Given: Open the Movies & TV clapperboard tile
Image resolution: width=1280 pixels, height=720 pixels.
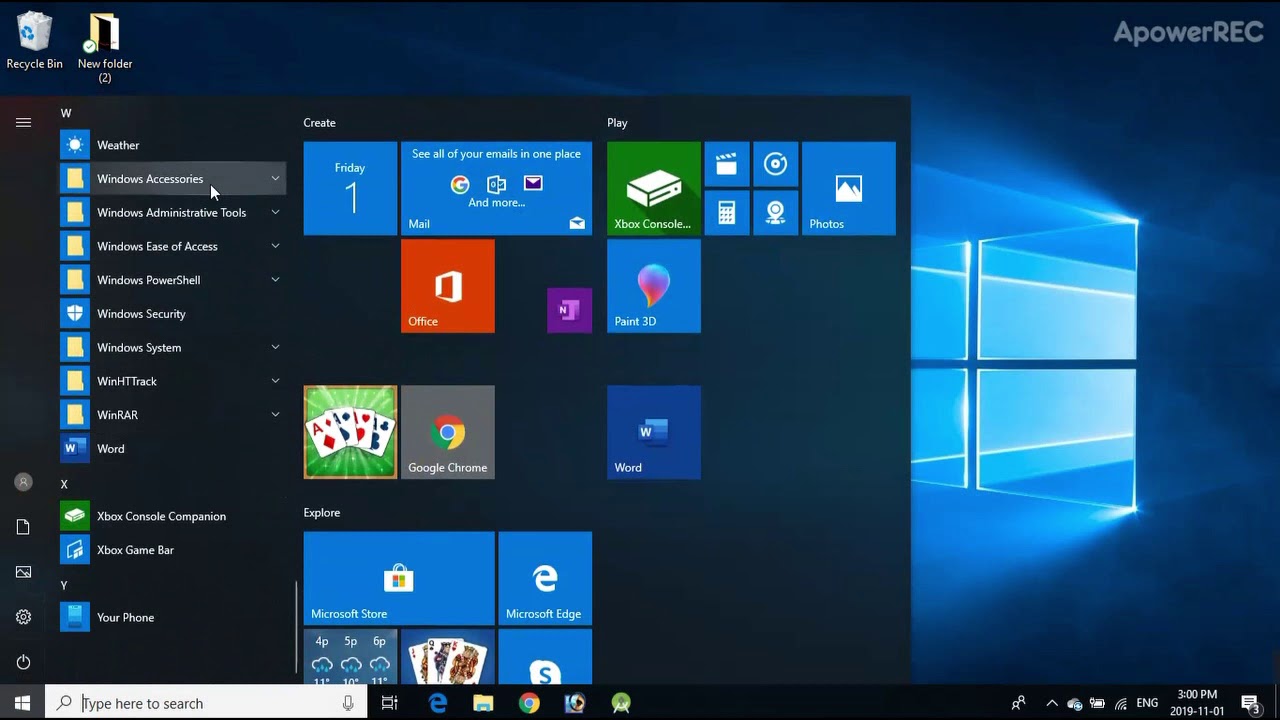Looking at the screenshot, I should (727, 164).
